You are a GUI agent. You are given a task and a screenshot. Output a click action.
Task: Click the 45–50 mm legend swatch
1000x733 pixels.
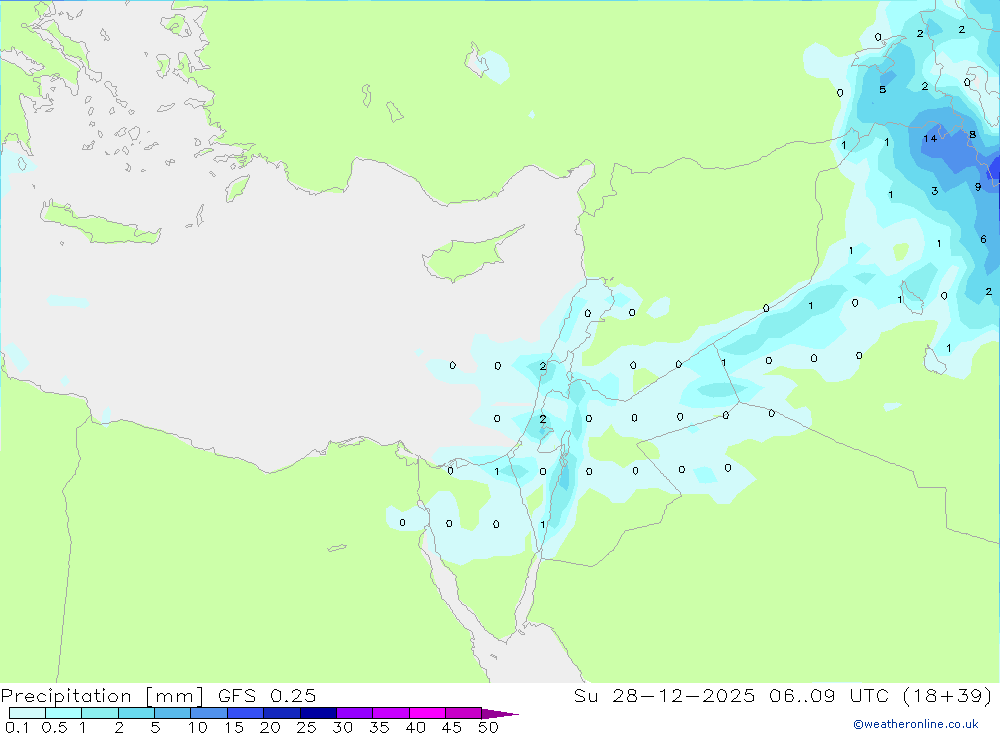click(464, 713)
